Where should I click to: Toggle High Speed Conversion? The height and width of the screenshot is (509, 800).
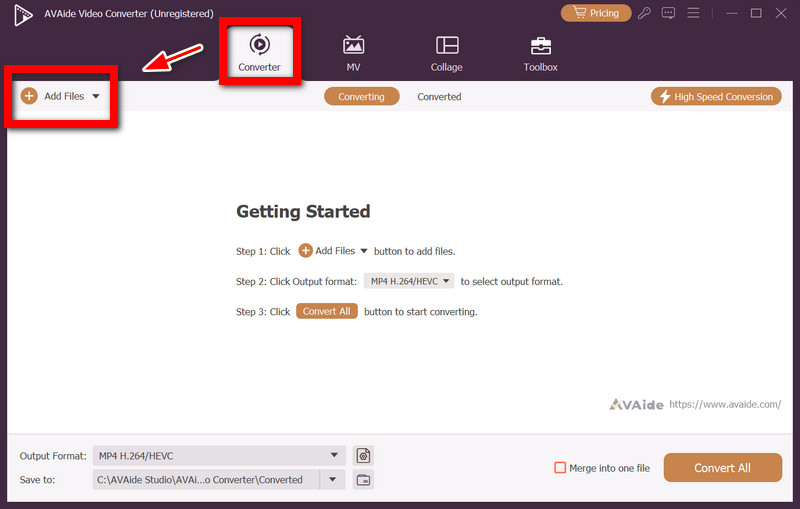[716, 96]
